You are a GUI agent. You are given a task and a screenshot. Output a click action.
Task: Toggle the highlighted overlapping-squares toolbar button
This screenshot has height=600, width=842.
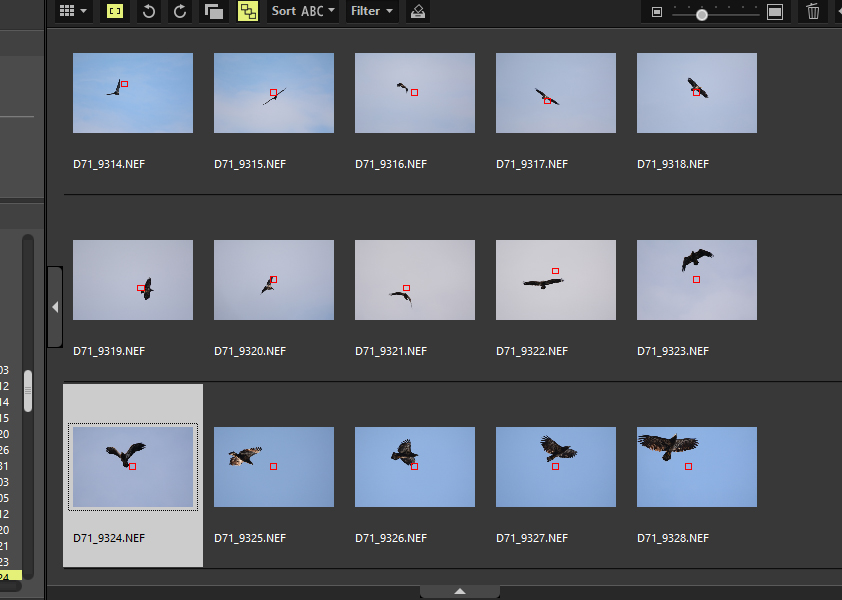click(247, 11)
